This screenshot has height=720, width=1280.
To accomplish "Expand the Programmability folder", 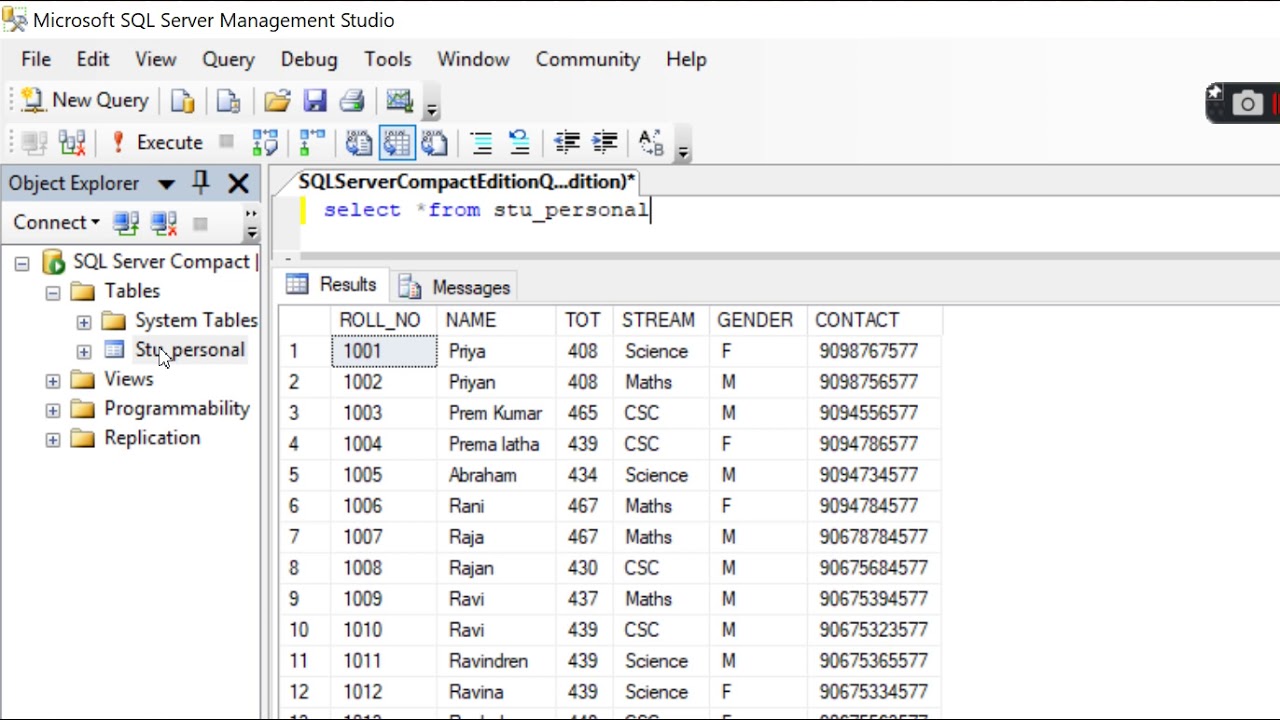I will coord(53,410).
